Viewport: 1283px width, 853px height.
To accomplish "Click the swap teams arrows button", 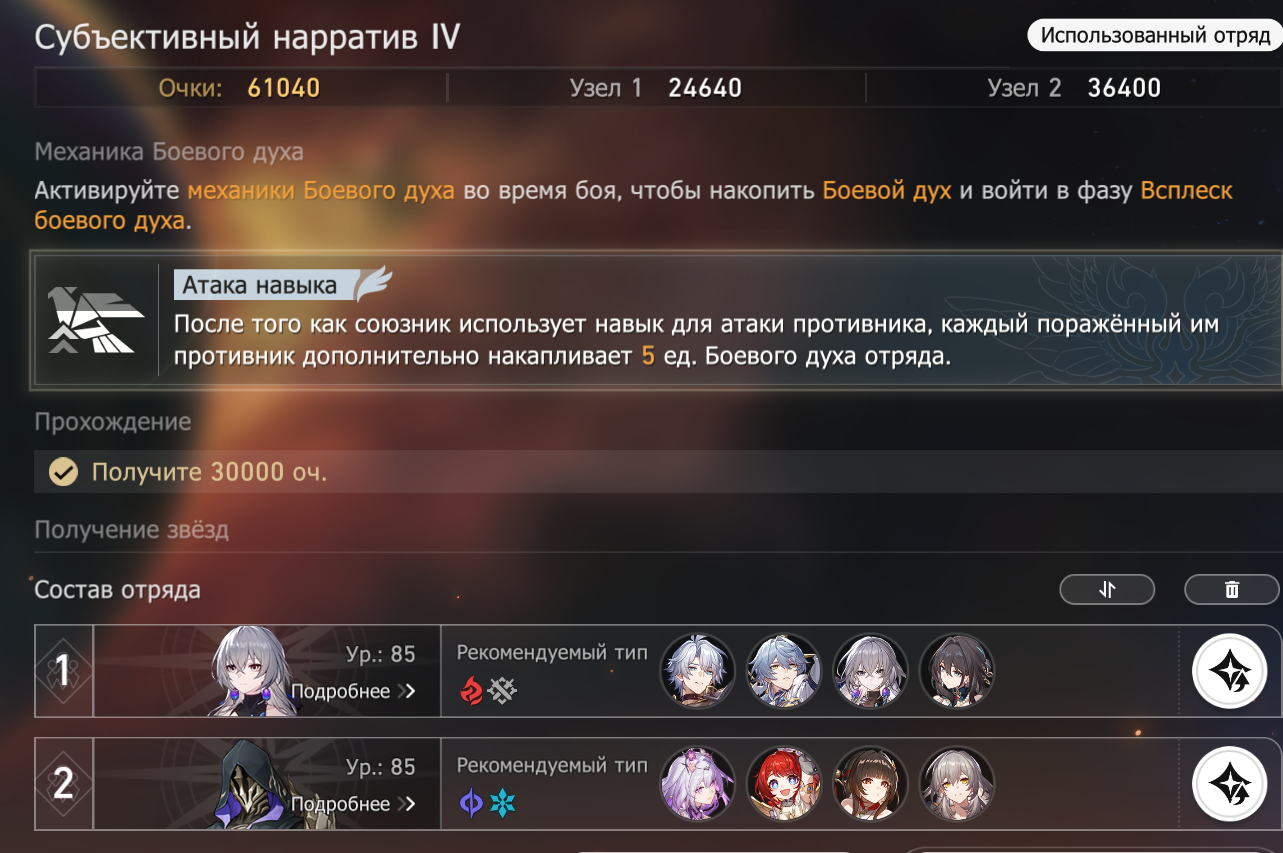I will pos(1107,590).
